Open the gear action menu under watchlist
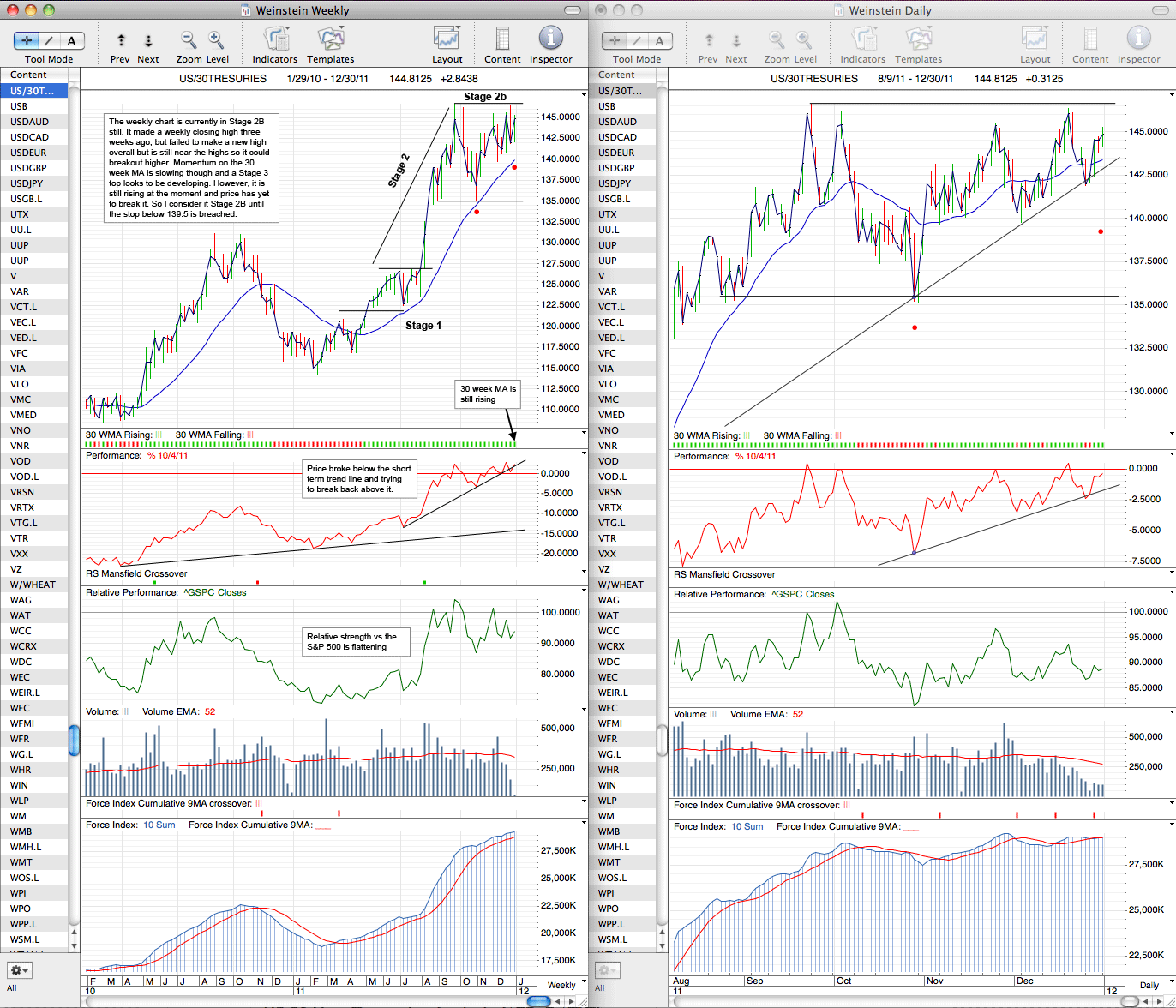This screenshot has width=1176, height=1008. (20, 970)
